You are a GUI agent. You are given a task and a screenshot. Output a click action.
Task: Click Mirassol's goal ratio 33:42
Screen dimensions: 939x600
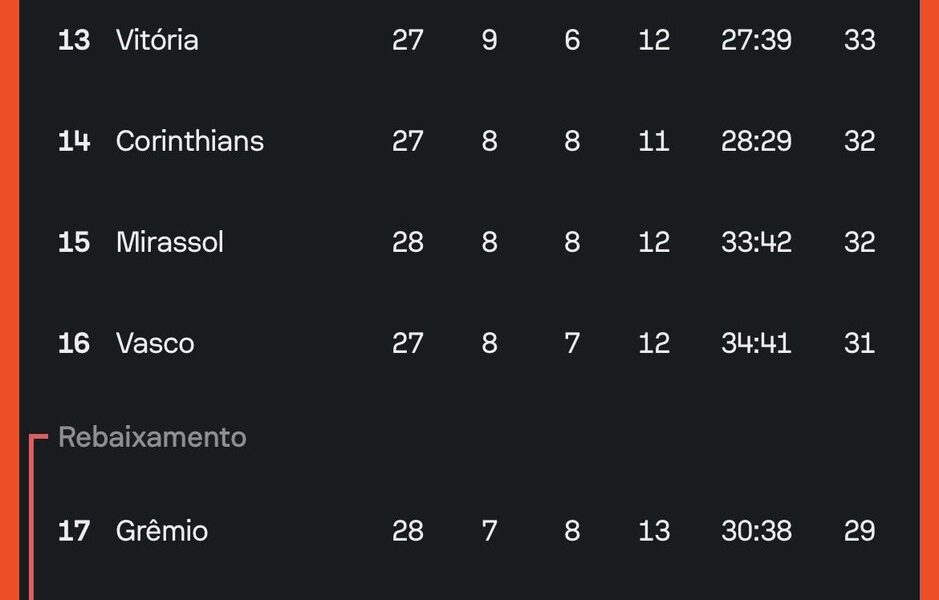pos(756,243)
